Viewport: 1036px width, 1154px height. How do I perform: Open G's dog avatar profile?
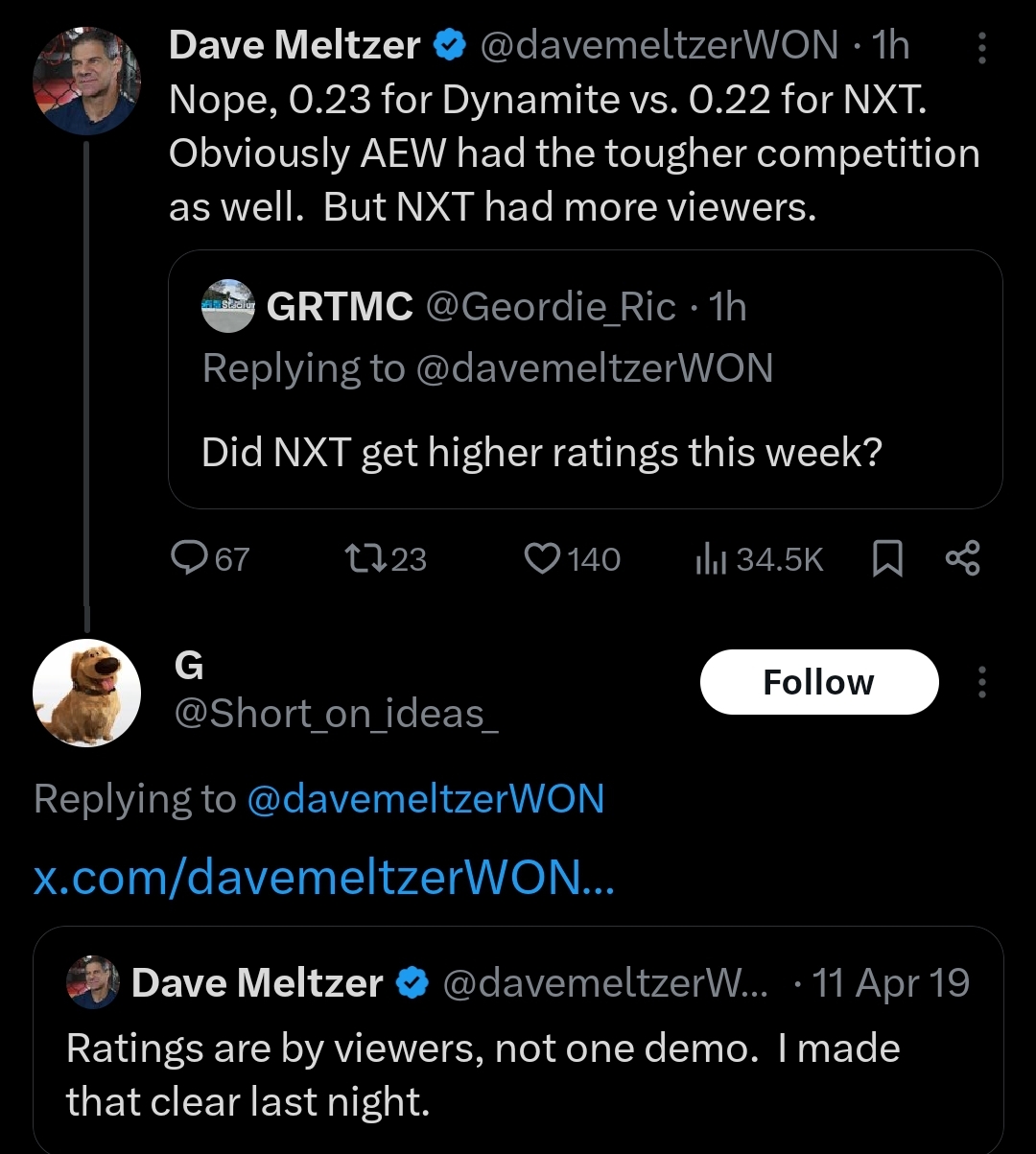87,693
